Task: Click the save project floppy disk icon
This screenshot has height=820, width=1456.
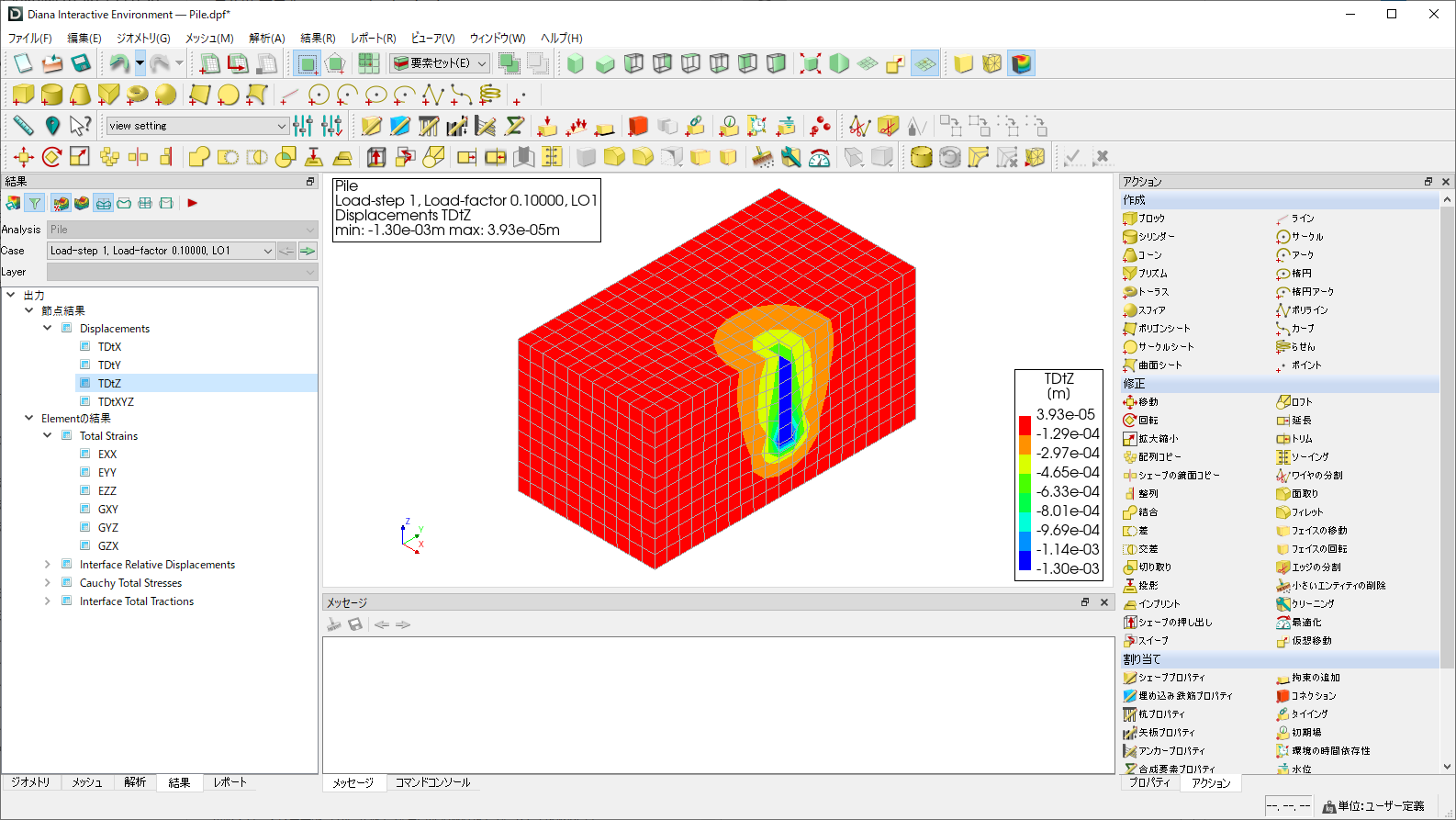Action: (81, 63)
